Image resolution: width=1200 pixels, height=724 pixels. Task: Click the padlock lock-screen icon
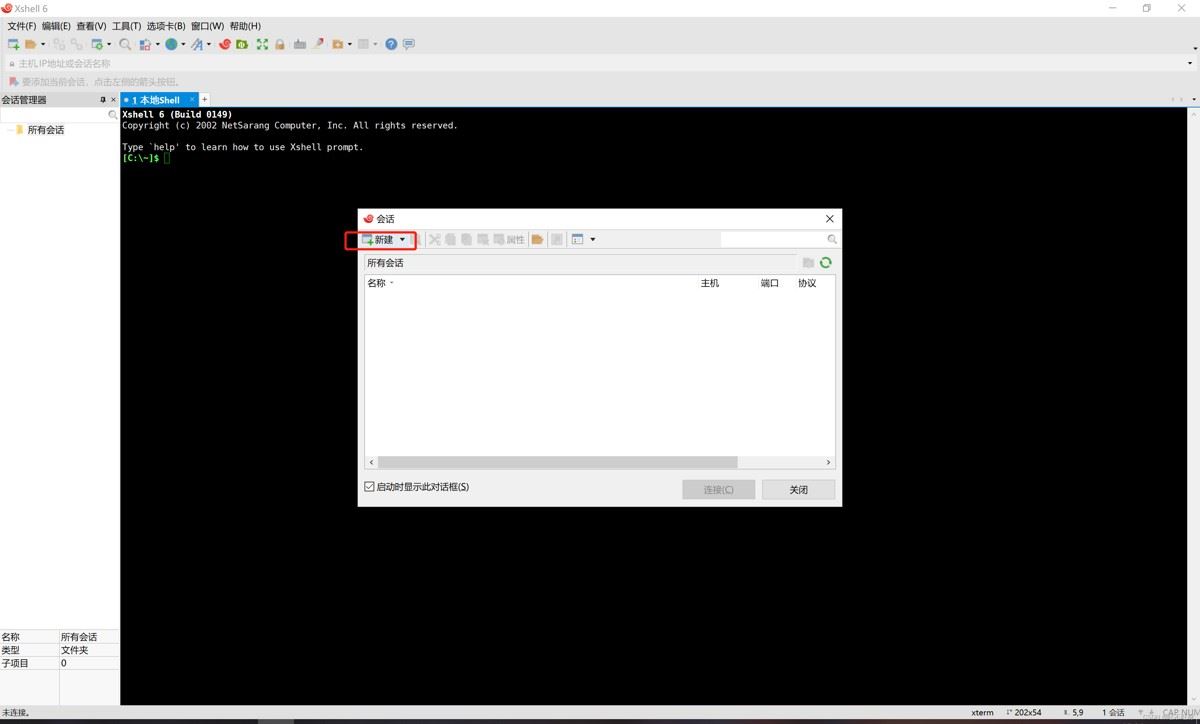(280, 44)
